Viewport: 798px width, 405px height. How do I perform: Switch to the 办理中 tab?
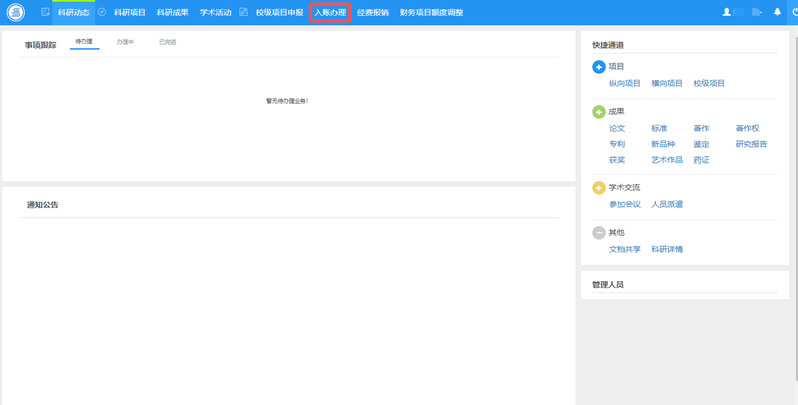coord(126,42)
